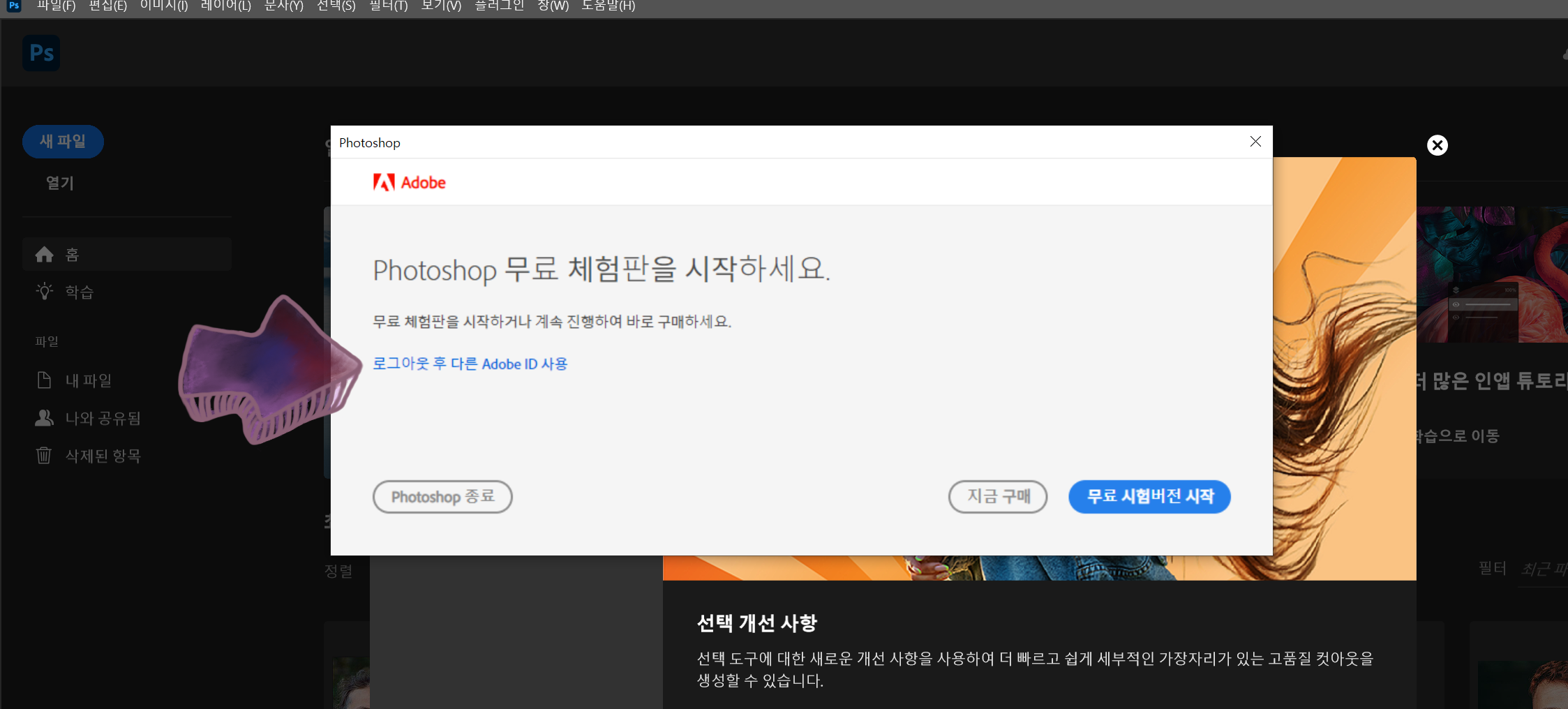Screen dimensions: 1568x709
Task: Close the what's new panel with round X
Action: click(1438, 145)
